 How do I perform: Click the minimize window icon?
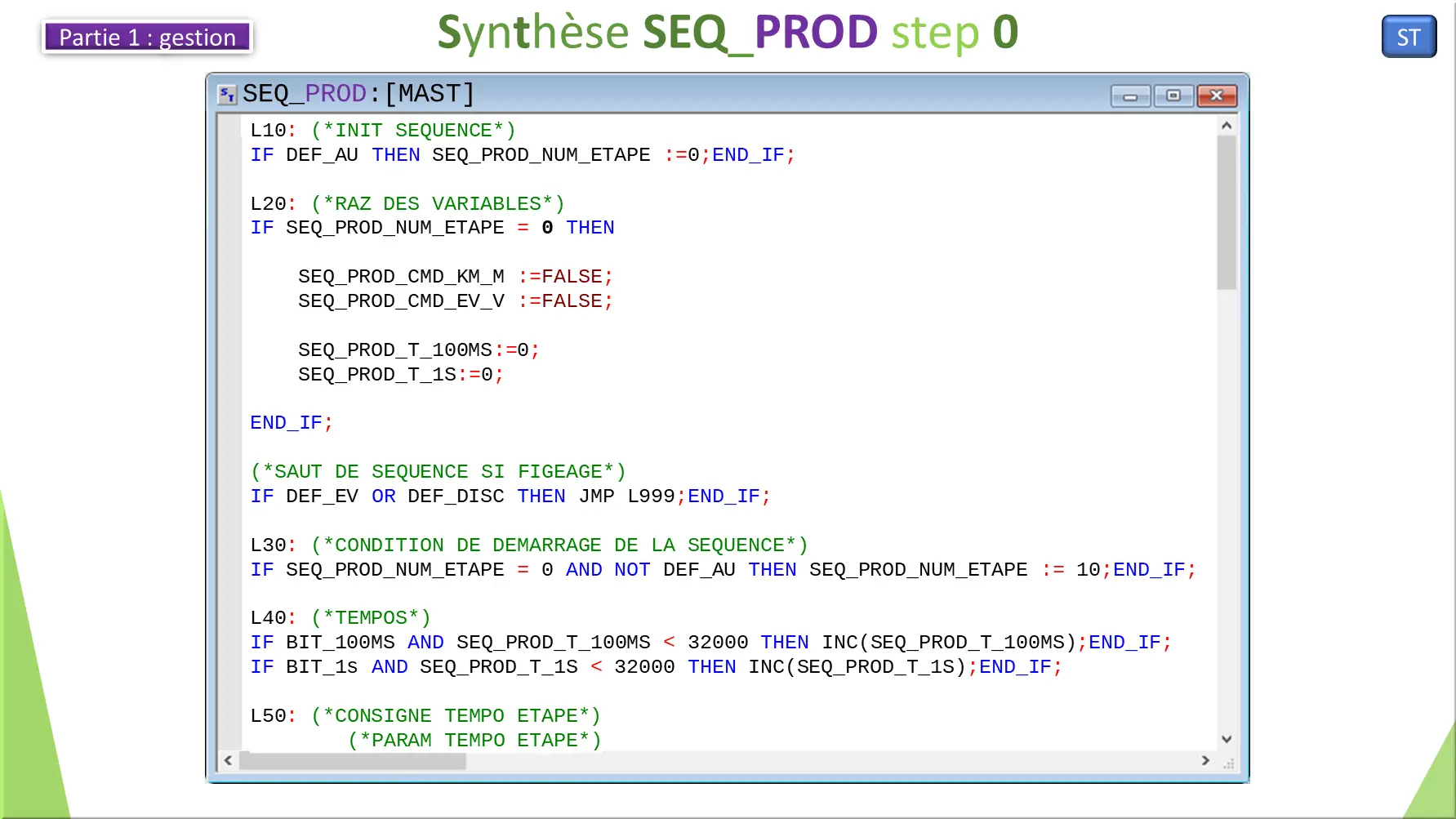tap(1131, 96)
